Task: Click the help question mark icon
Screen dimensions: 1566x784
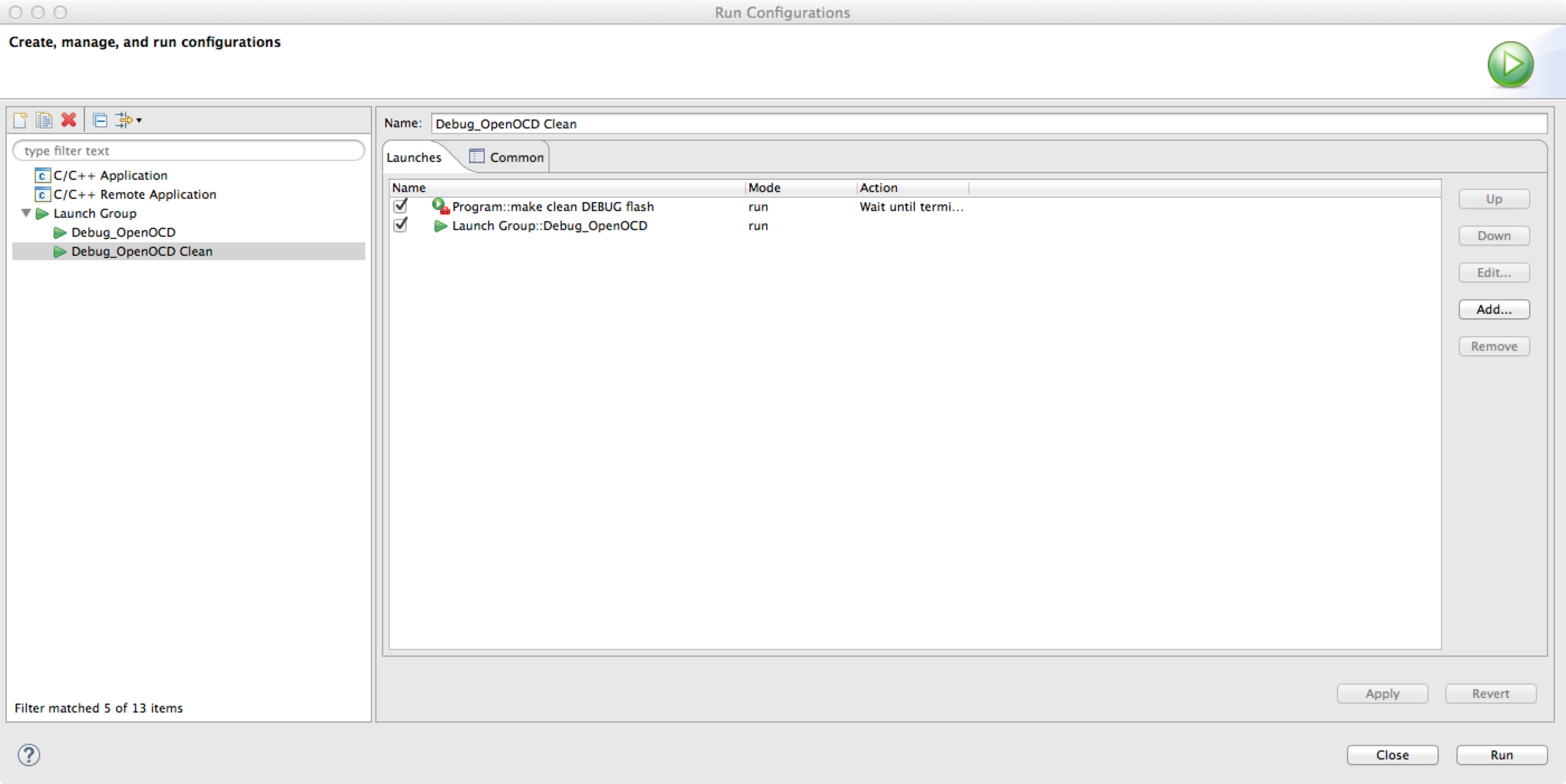Action: 28,755
